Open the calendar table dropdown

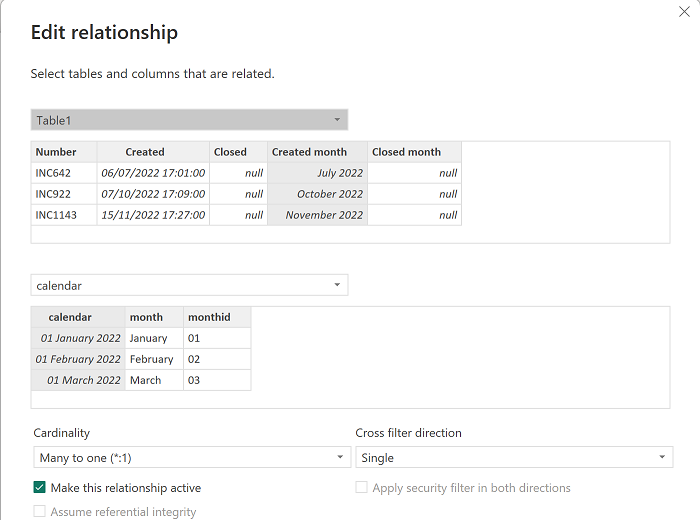point(189,285)
